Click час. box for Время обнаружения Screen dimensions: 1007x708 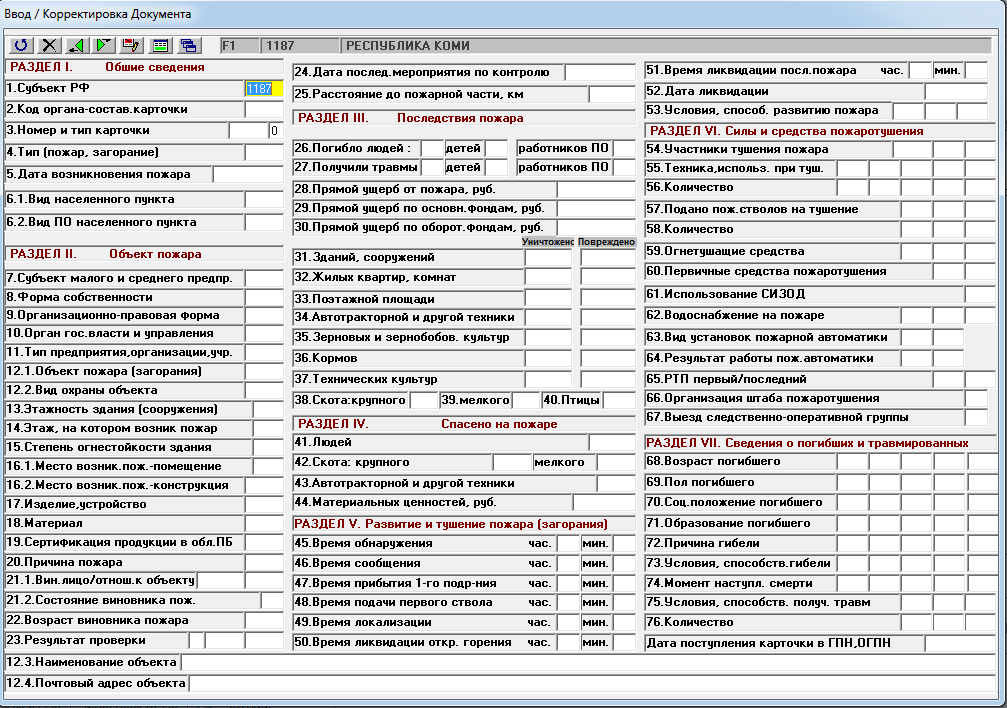coord(568,544)
